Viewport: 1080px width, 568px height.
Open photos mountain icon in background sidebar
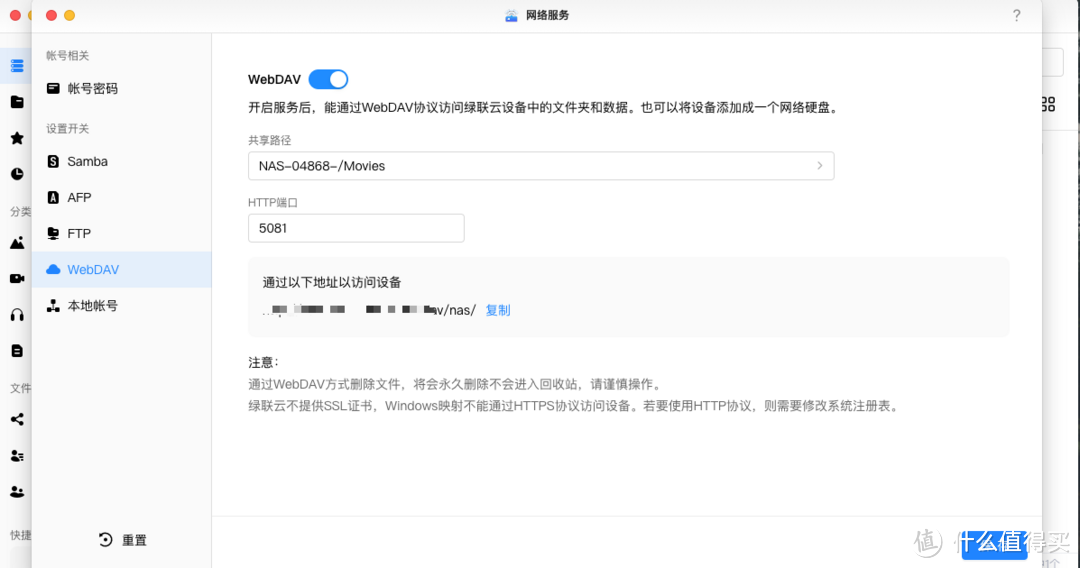[x=17, y=242]
